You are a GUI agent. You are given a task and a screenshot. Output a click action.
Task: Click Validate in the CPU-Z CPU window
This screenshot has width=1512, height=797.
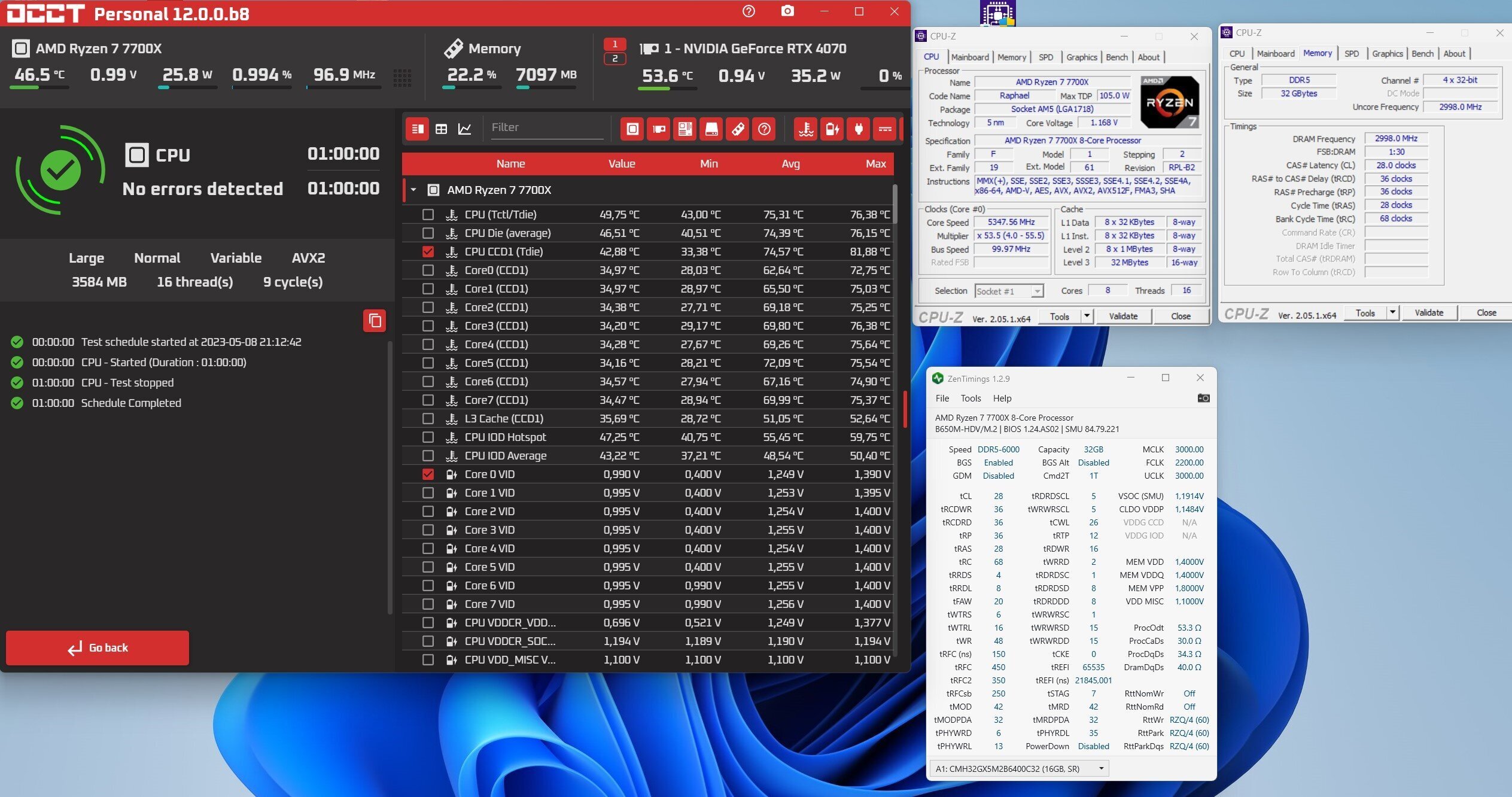coord(1122,316)
